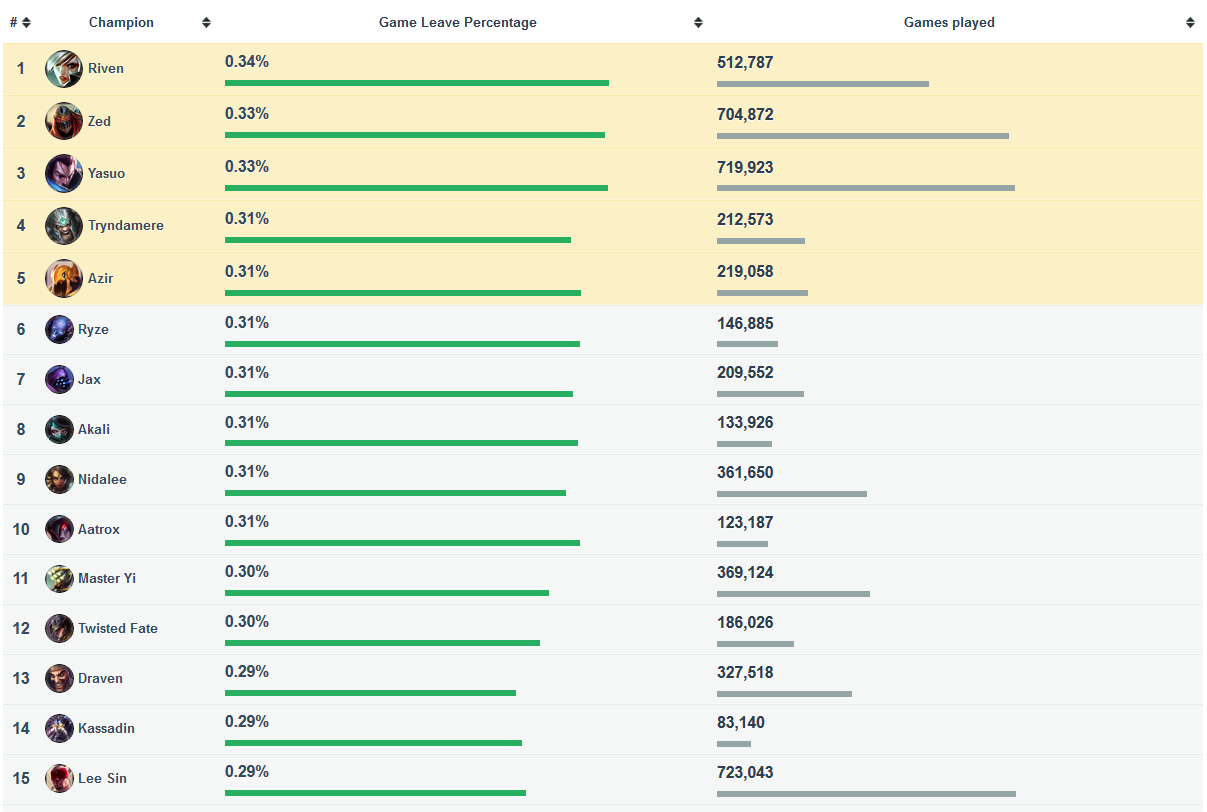Open the Master Yi champion link
Screen dimensions: 1207x812
coord(107,579)
